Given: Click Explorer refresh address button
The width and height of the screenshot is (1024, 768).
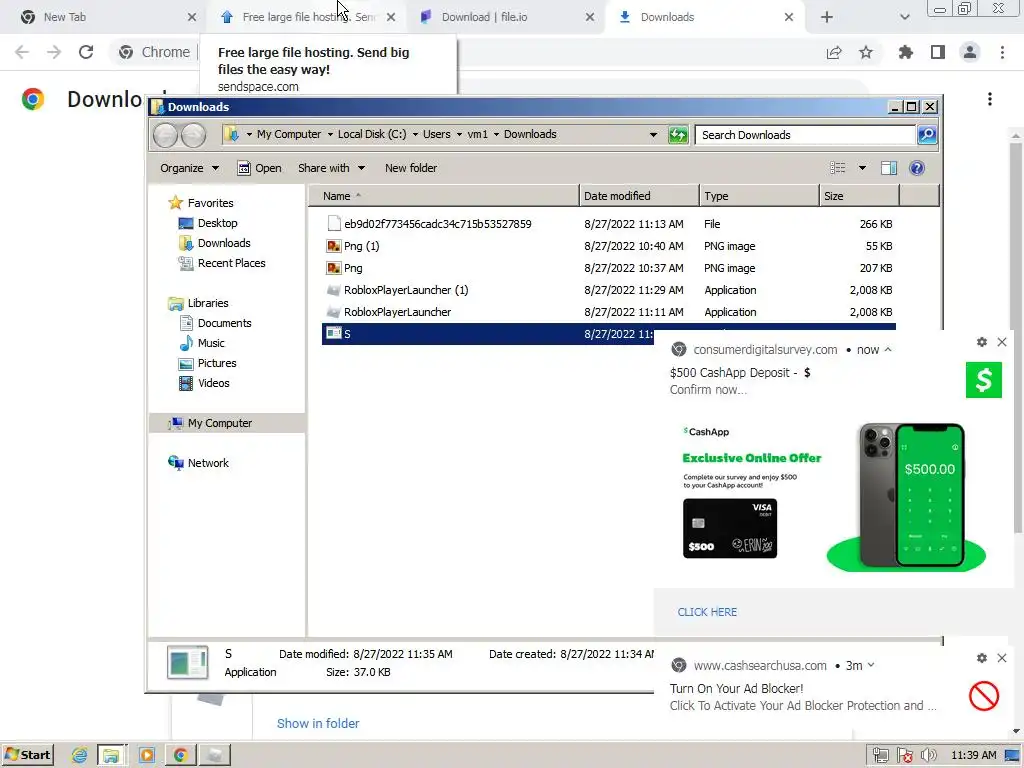Looking at the screenshot, I should (x=678, y=135).
